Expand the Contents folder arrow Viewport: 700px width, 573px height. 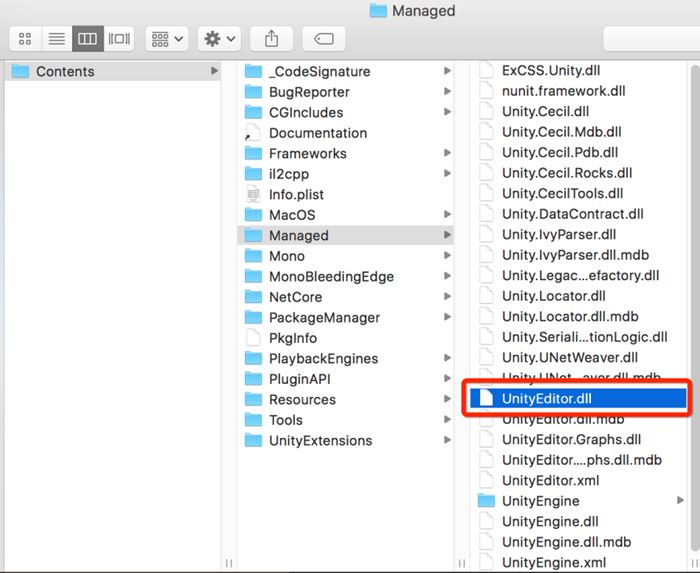(x=214, y=71)
